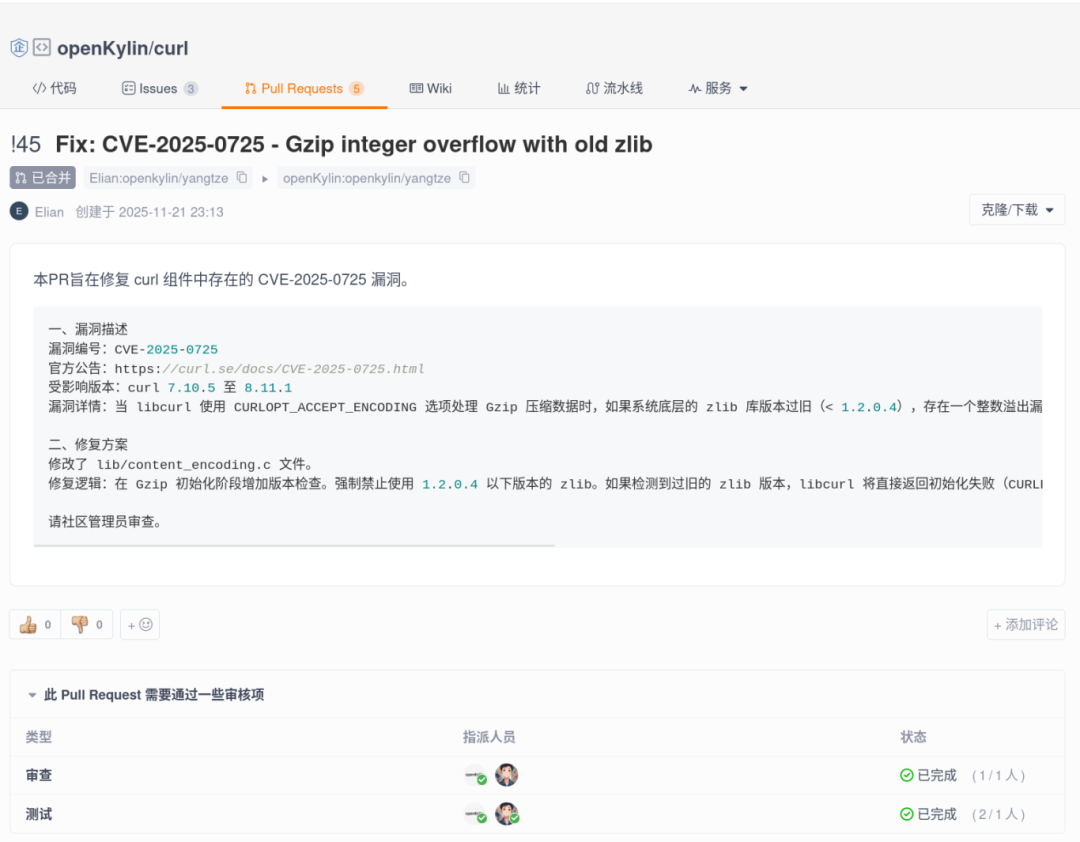The height and width of the screenshot is (842, 1080).
Task: Copy the source branch Elian:openkylin/yangtze
Action: pos(241,178)
